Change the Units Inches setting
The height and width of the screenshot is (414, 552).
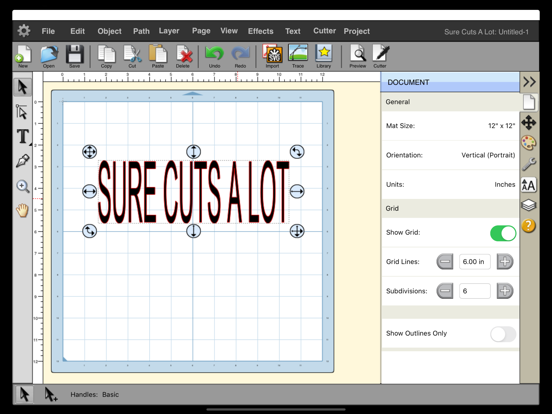[x=450, y=184]
